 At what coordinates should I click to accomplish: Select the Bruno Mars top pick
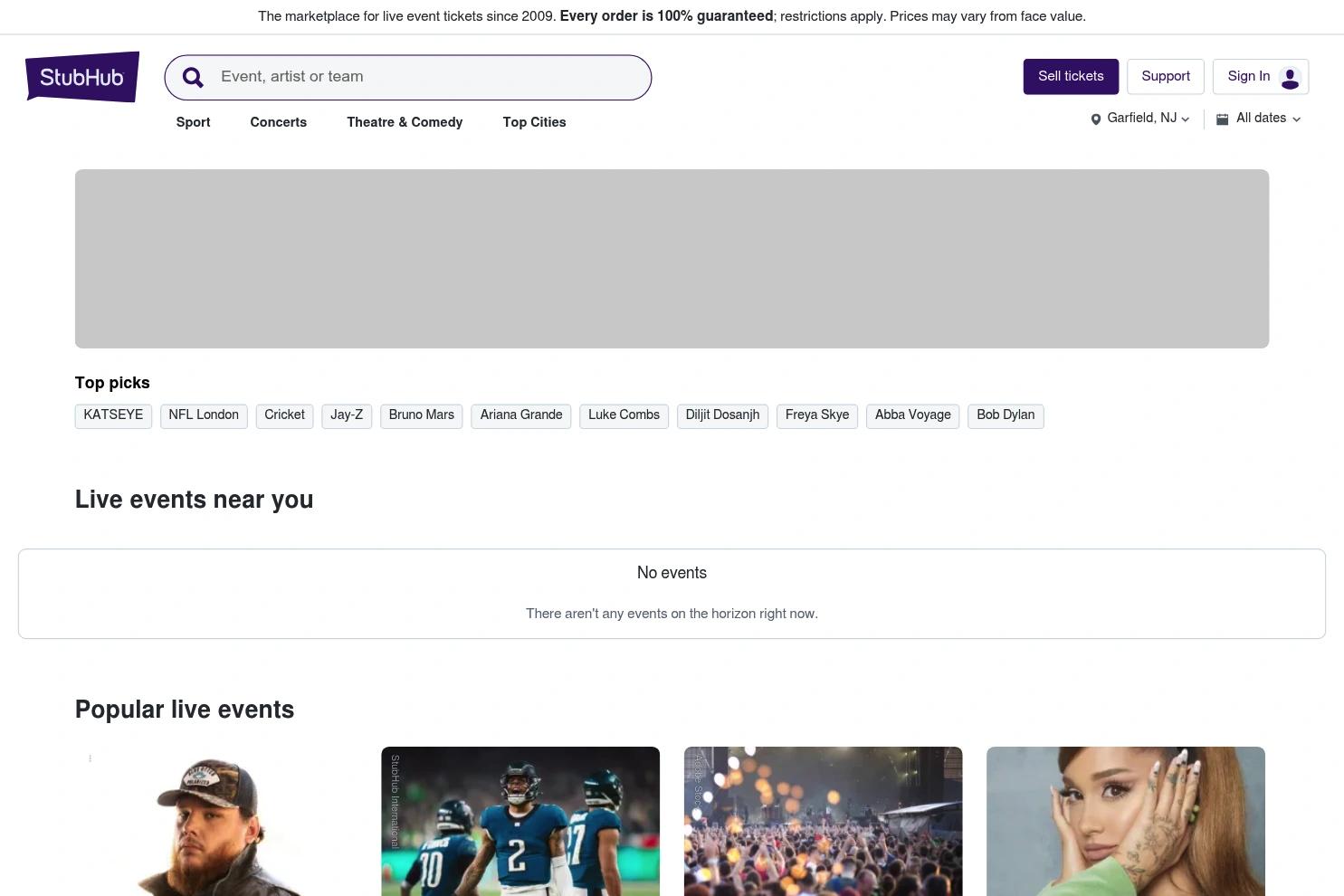point(422,415)
